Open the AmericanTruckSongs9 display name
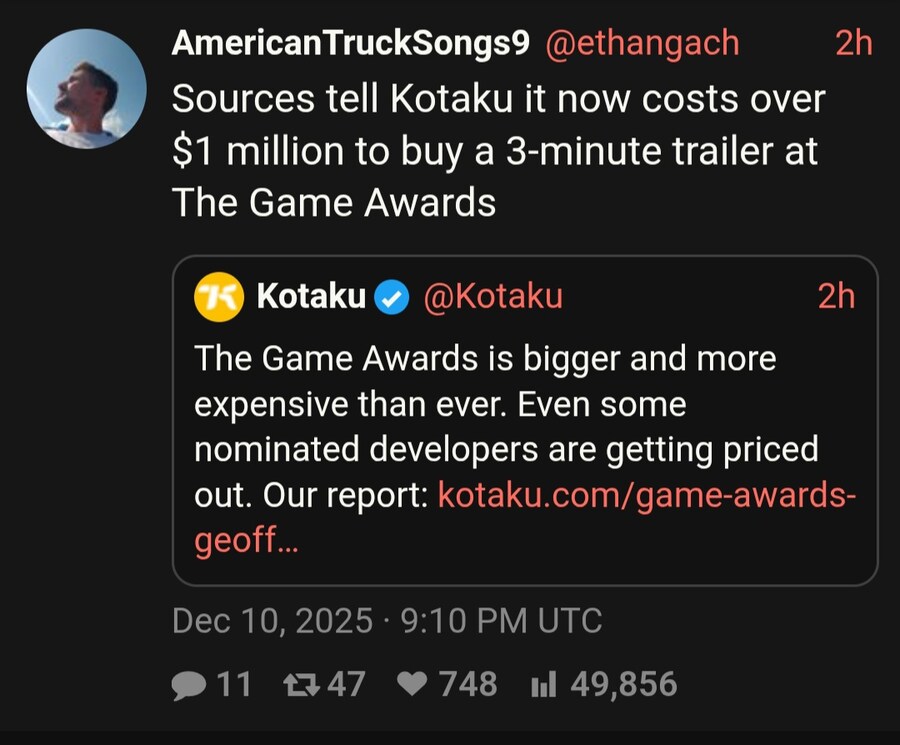 point(351,43)
